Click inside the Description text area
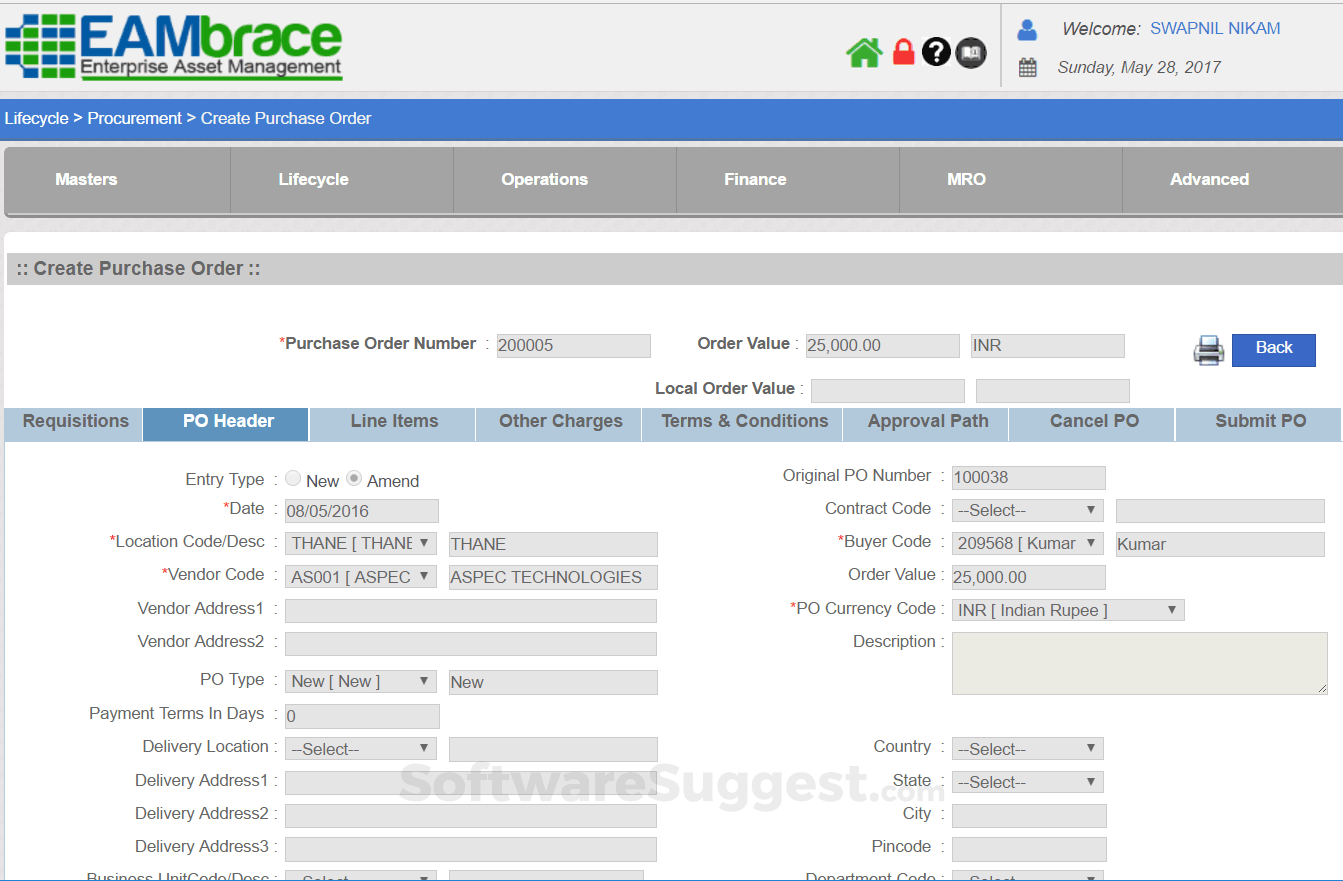Screen dimensions: 1343x881 (1139, 663)
